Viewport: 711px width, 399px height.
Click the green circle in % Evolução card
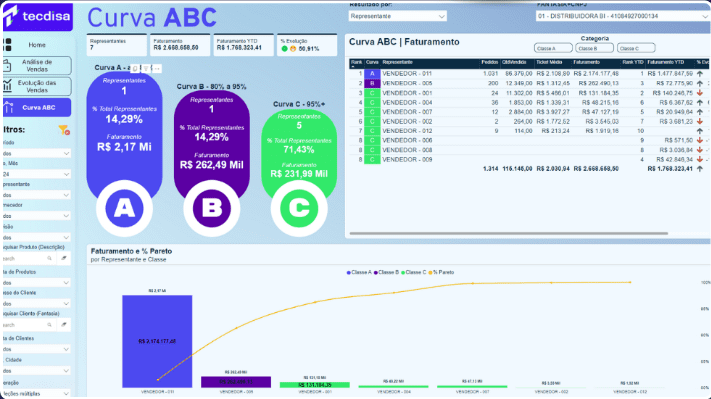click(284, 49)
